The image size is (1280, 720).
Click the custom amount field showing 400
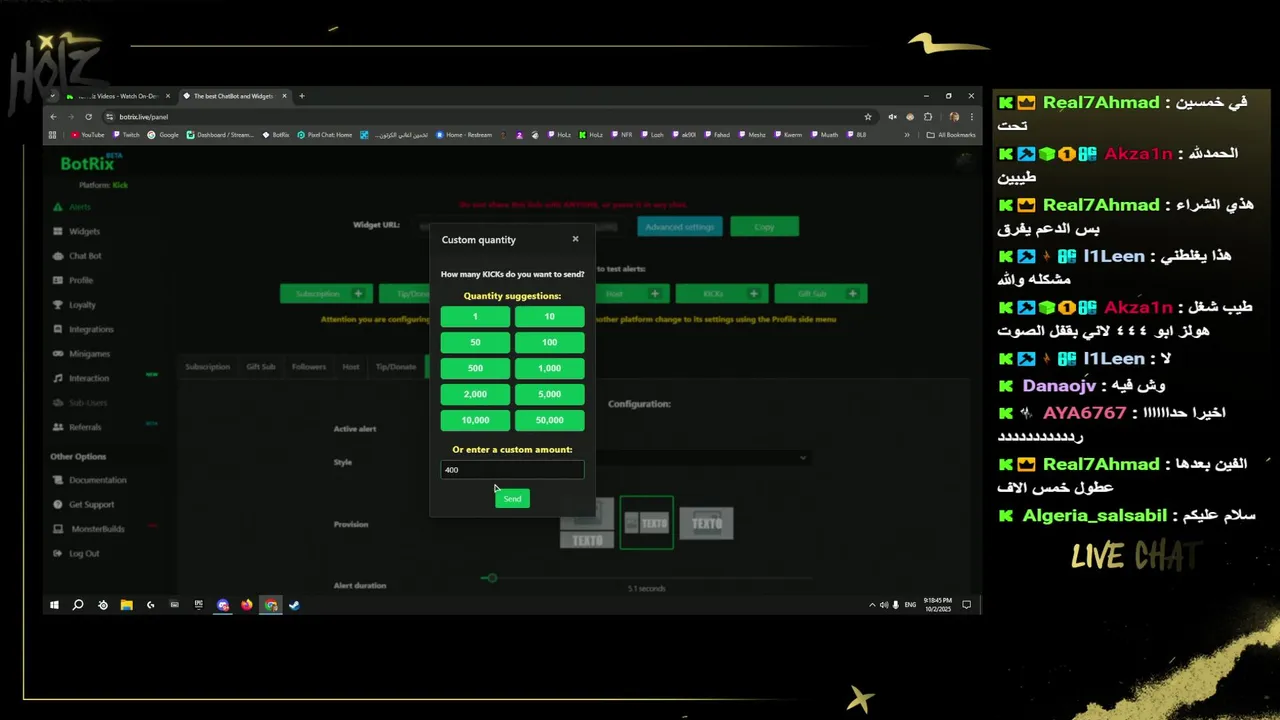coord(512,470)
